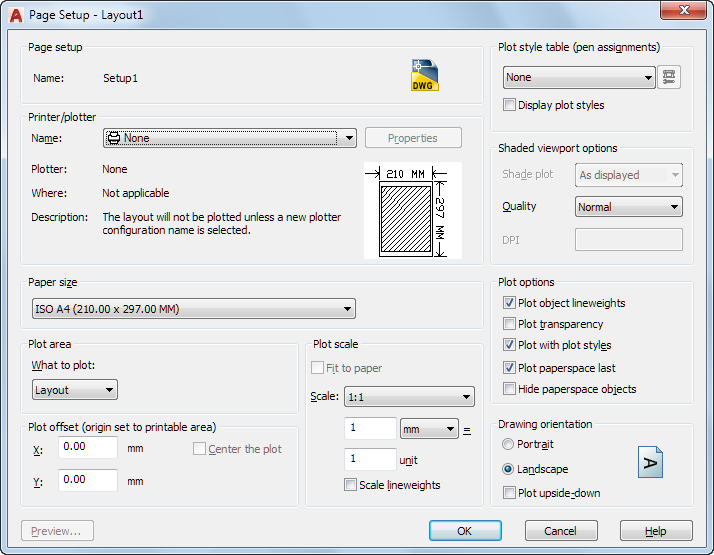Enable Display plot styles checkbox
The image size is (714, 555).
tap(510, 105)
